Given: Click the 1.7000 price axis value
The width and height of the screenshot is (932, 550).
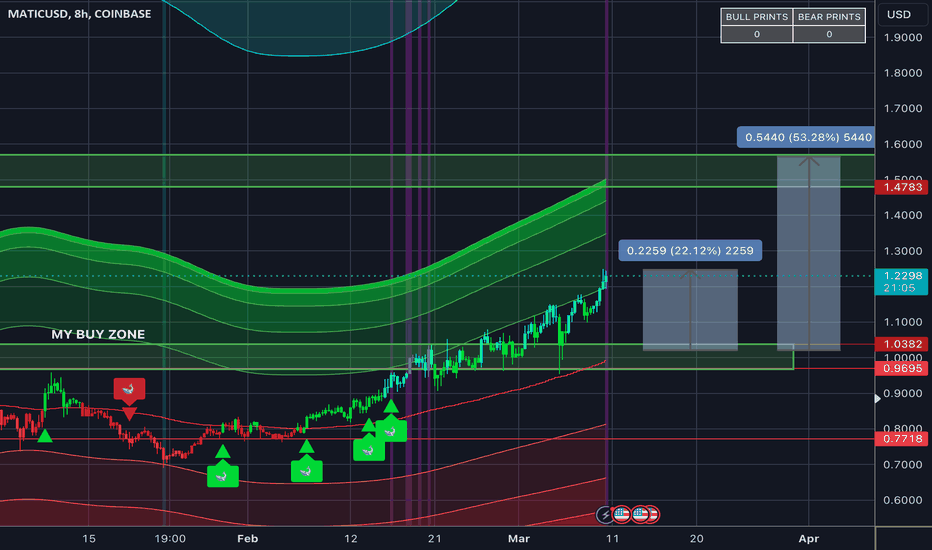Looking at the screenshot, I should pyautogui.click(x=903, y=108).
